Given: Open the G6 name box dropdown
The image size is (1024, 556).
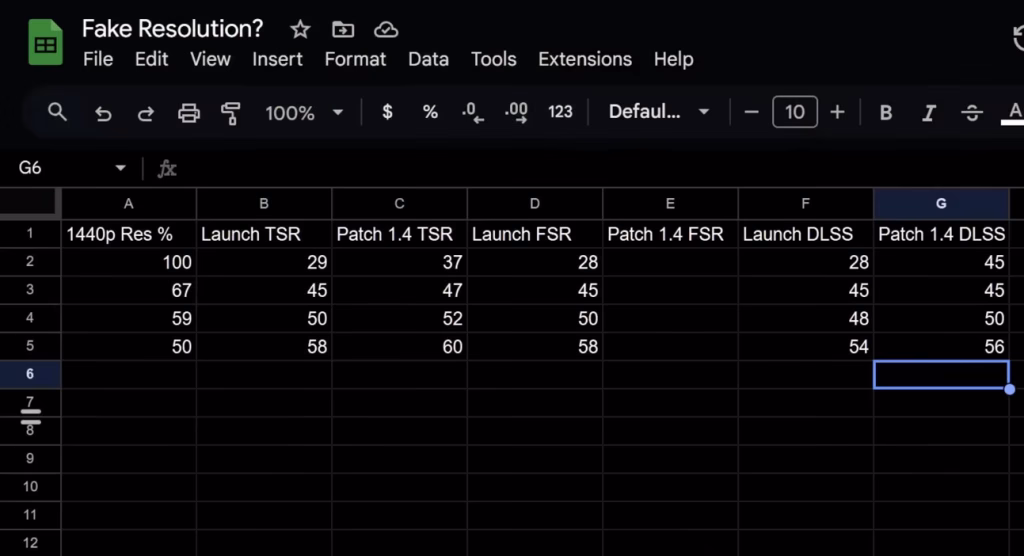Looking at the screenshot, I should [121, 168].
